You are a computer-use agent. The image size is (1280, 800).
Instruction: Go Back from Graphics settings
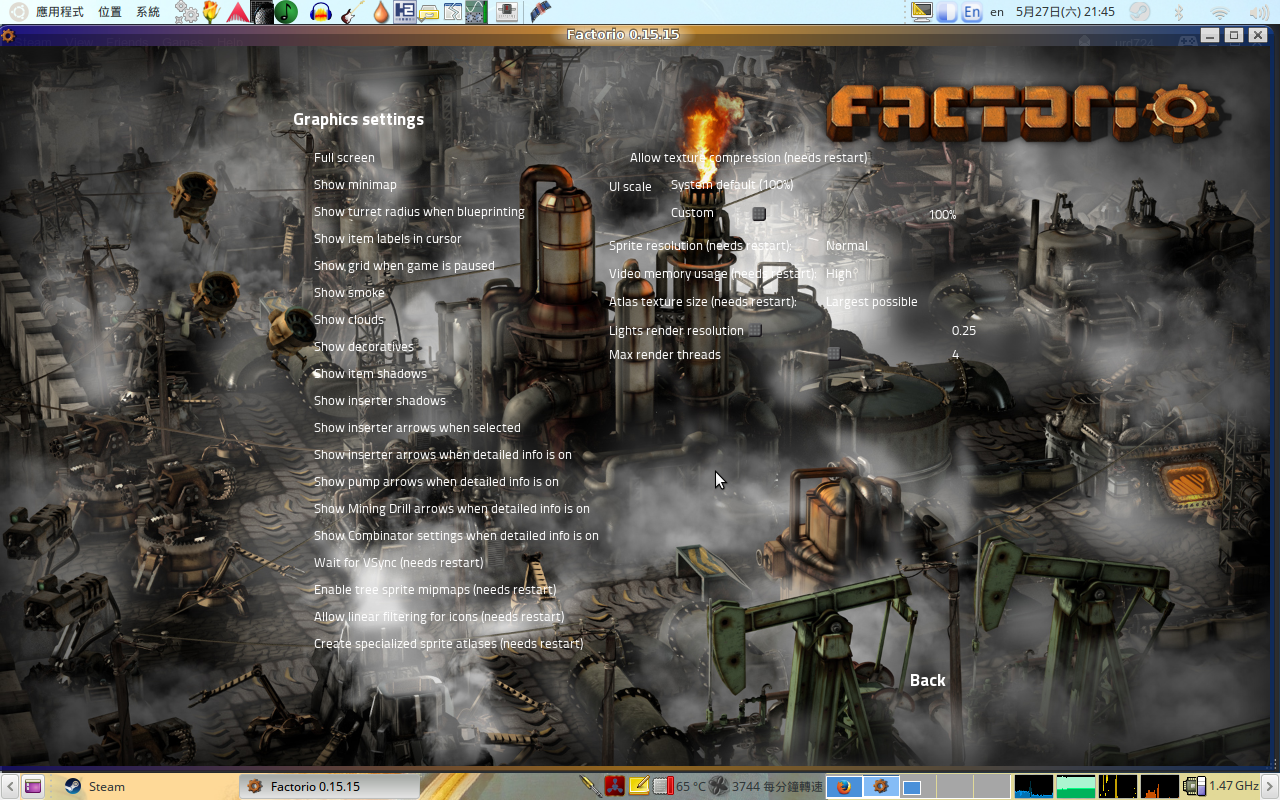[927, 681]
